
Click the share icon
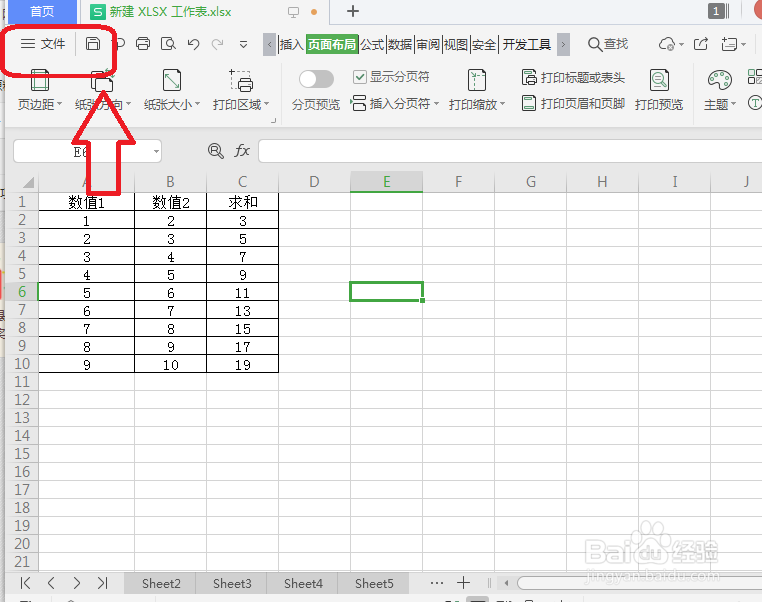(701, 44)
